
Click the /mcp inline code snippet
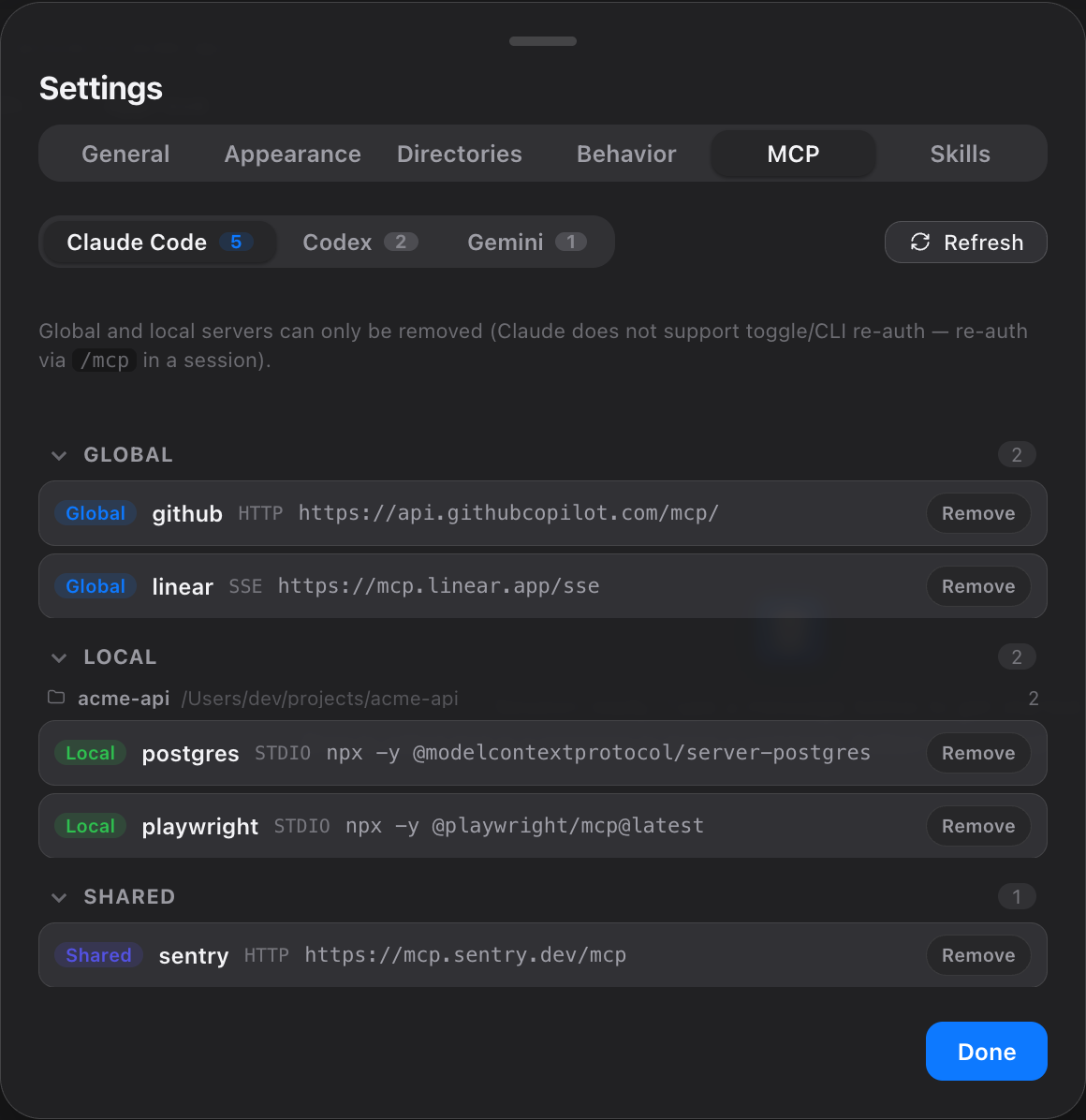(x=104, y=360)
